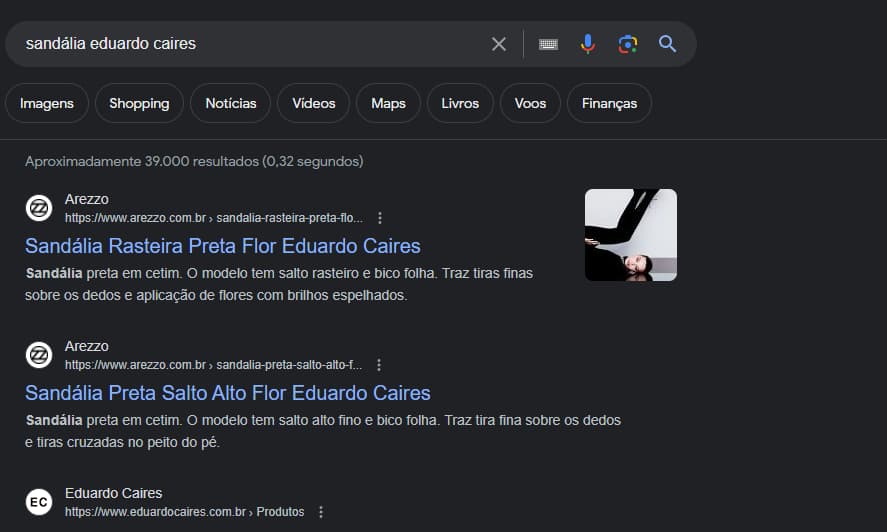Image resolution: width=887 pixels, height=532 pixels.
Task: Start voice search with the microphone icon
Action: (x=588, y=44)
